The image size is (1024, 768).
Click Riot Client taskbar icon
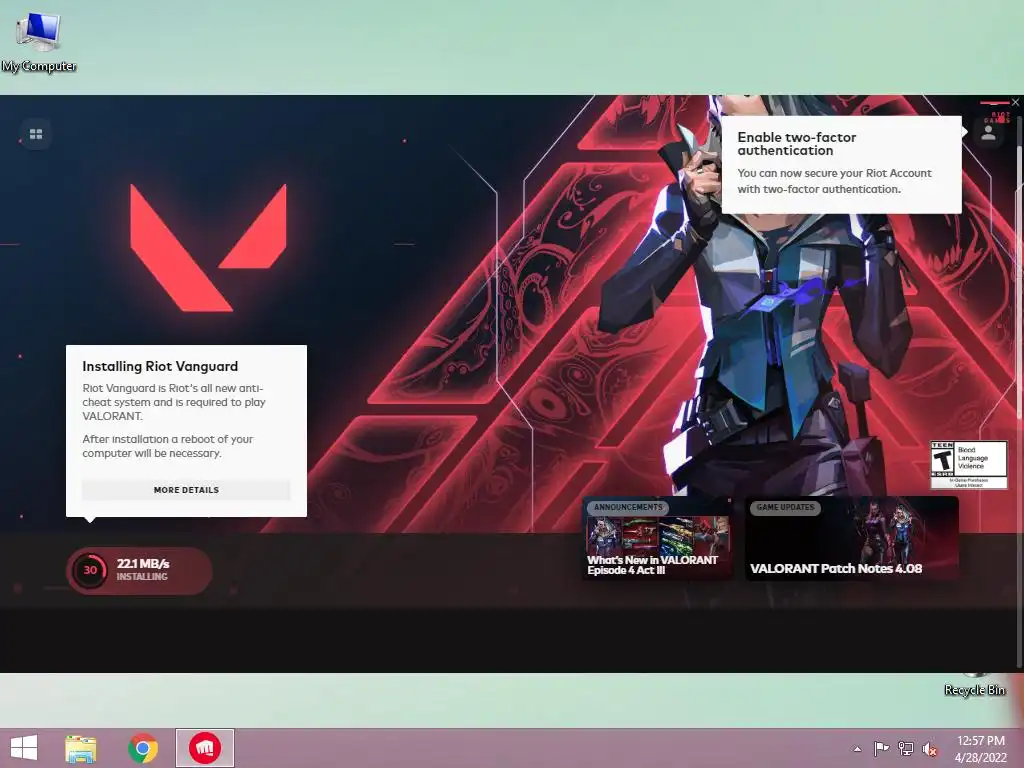205,748
